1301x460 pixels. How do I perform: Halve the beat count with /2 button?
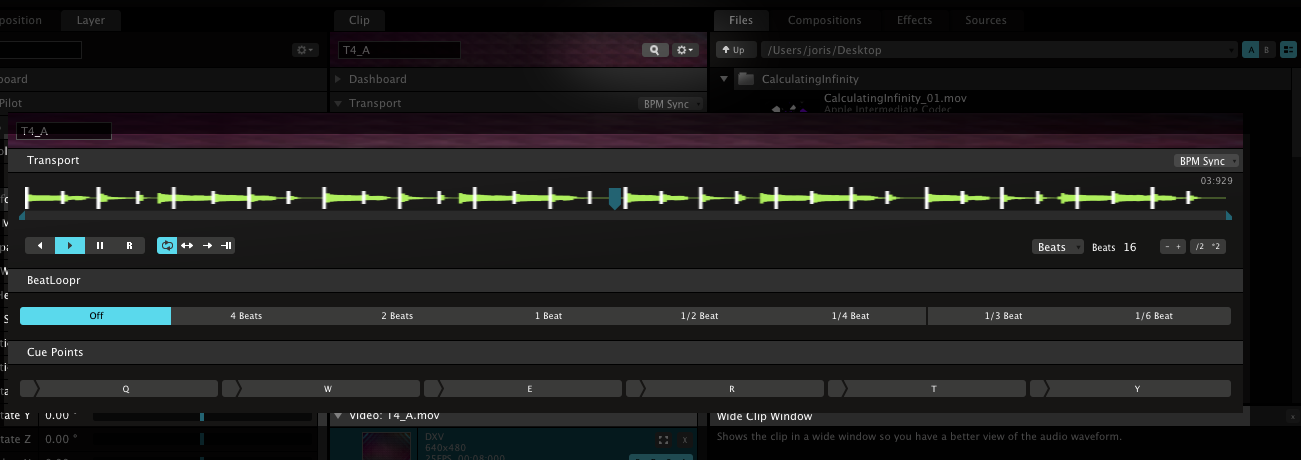(1198, 247)
